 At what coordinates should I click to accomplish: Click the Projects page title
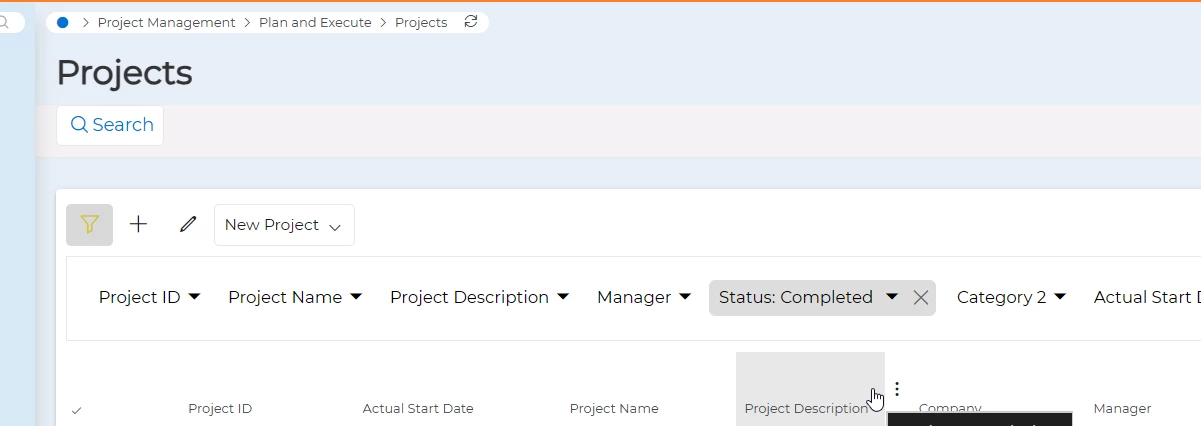124,73
